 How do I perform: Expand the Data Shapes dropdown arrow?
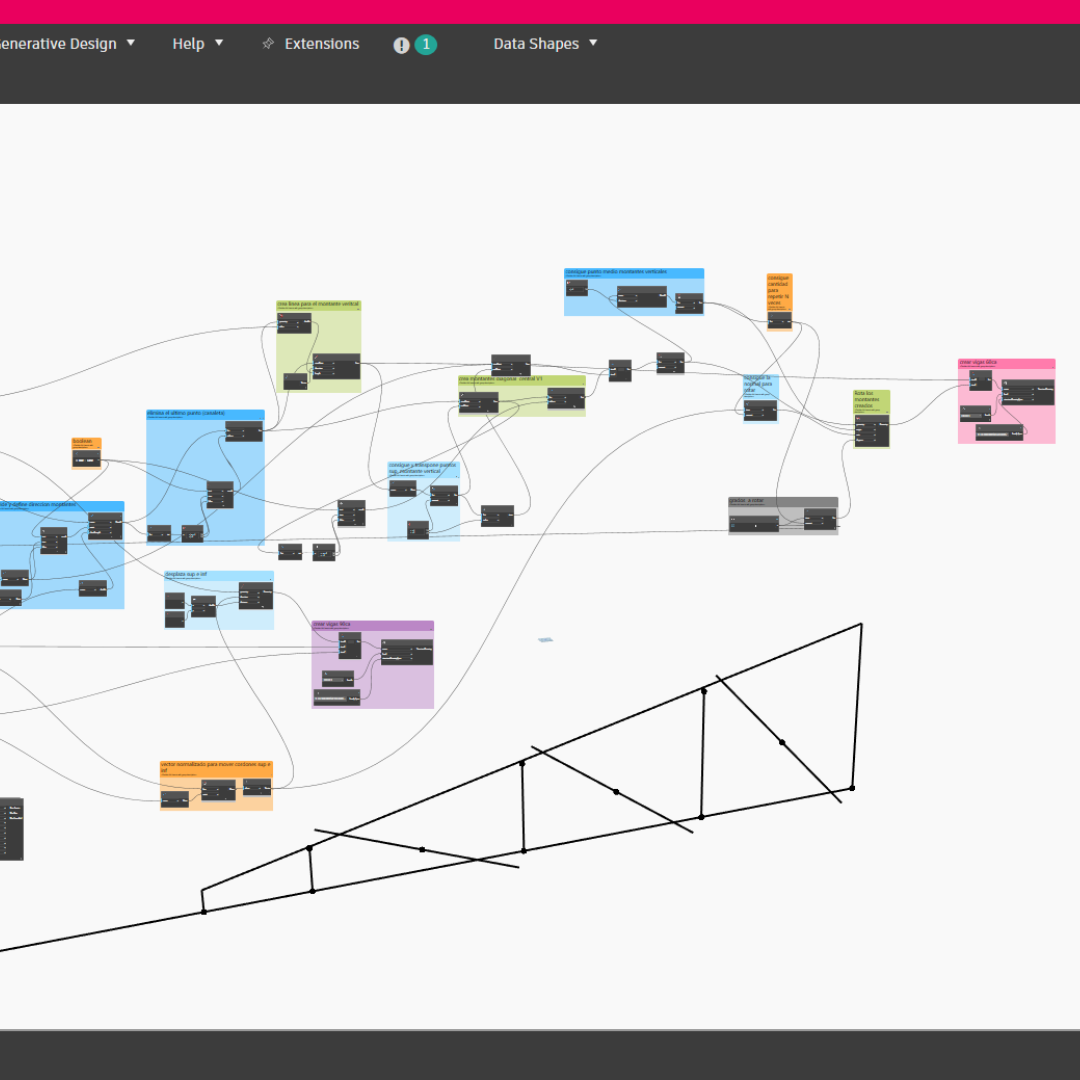(593, 43)
